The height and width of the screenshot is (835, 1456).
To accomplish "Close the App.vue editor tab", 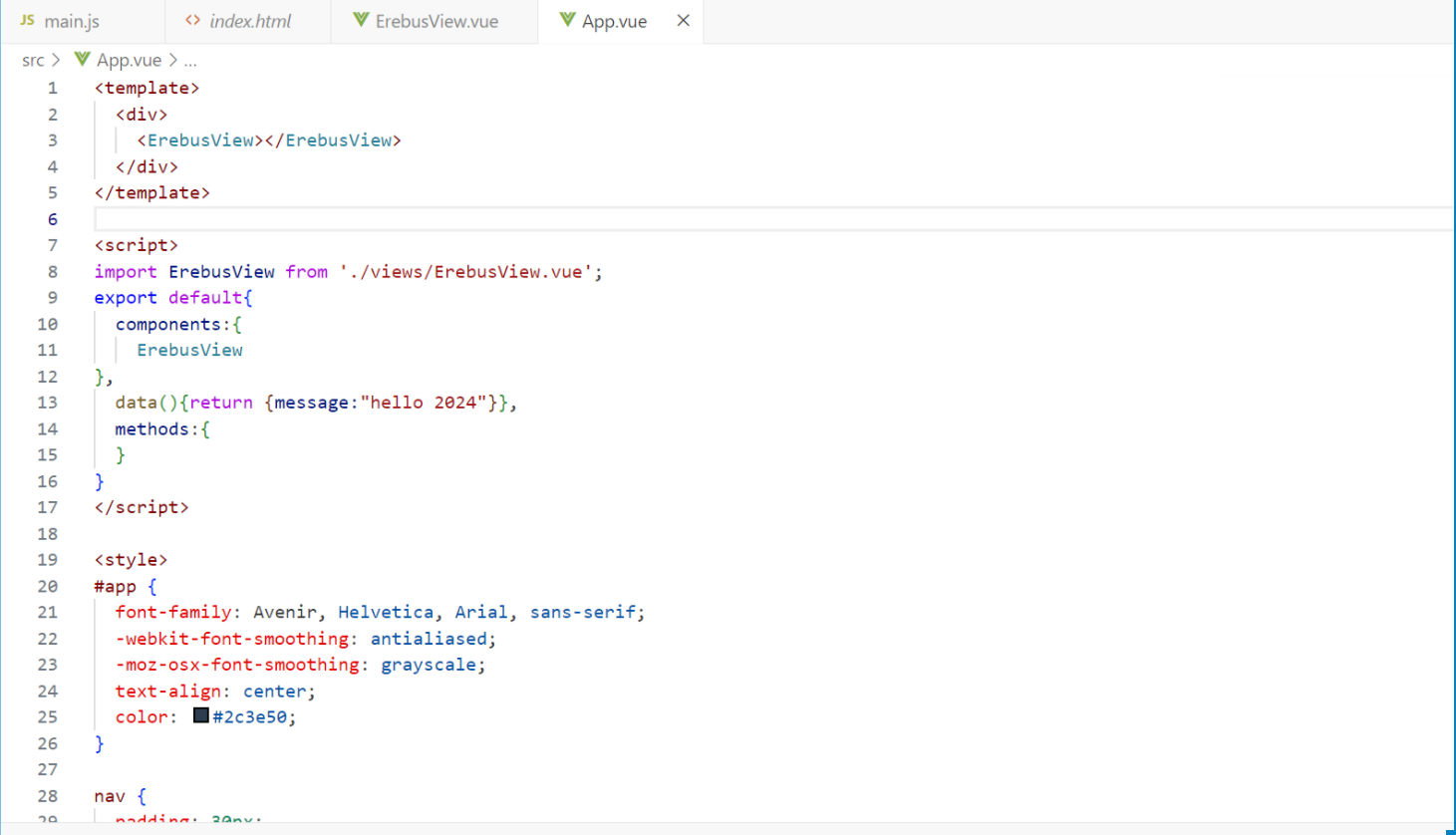I will pos(683,20).
